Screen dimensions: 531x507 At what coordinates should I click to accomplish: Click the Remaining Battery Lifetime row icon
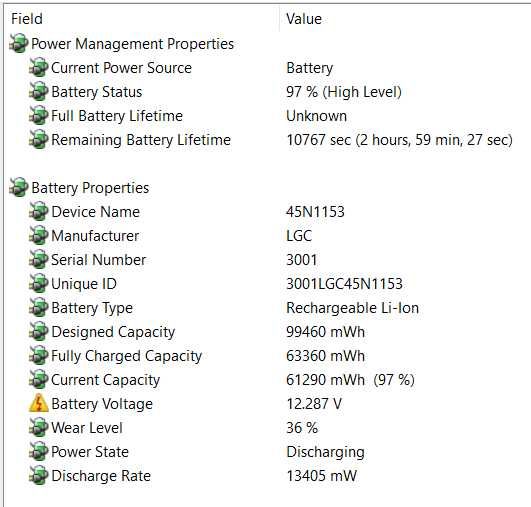38,140
